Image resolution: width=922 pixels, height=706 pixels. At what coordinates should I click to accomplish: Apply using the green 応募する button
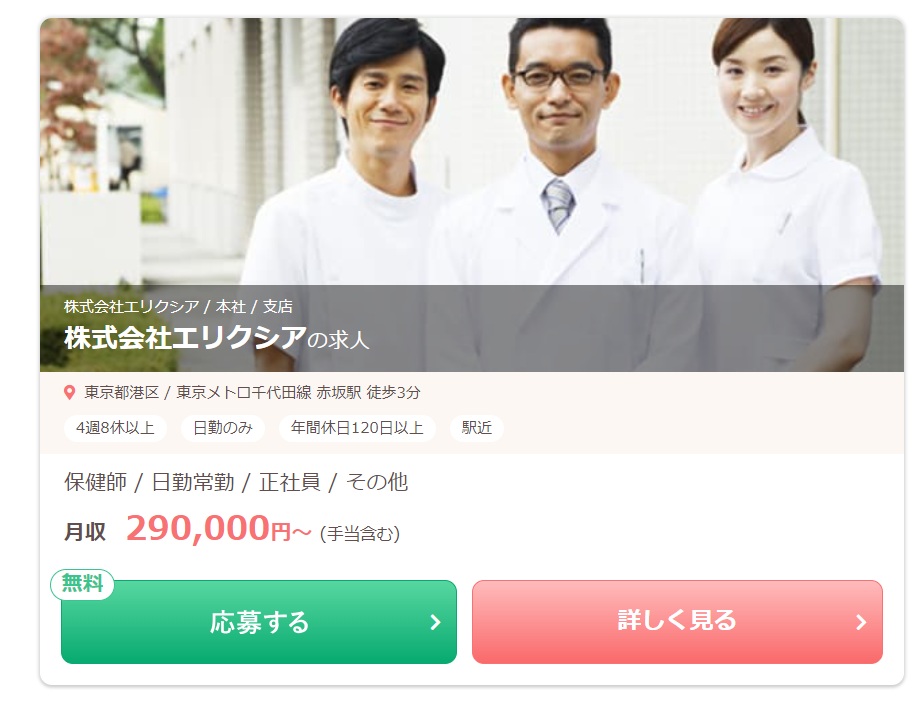point(259,622)
